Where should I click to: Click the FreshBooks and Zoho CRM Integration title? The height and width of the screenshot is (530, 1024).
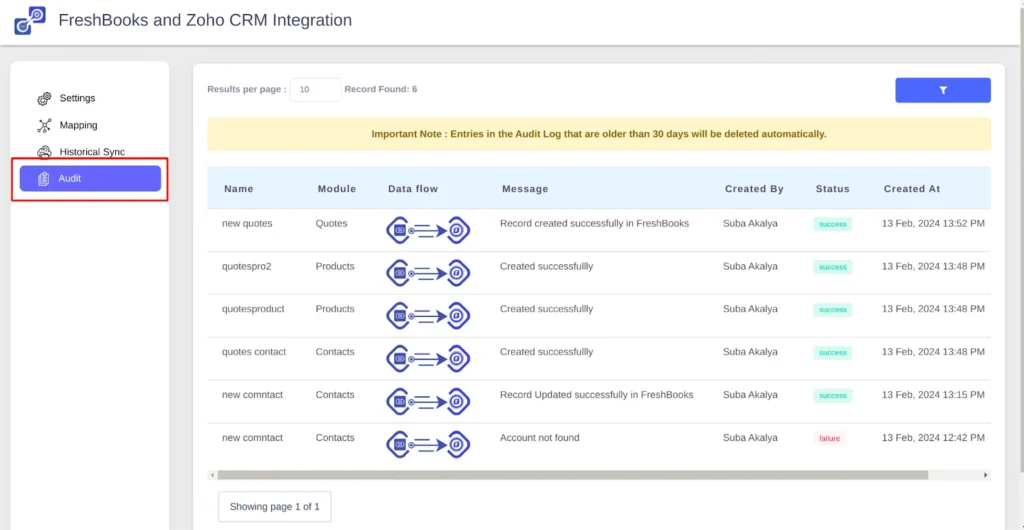click(x=205, y=20)
